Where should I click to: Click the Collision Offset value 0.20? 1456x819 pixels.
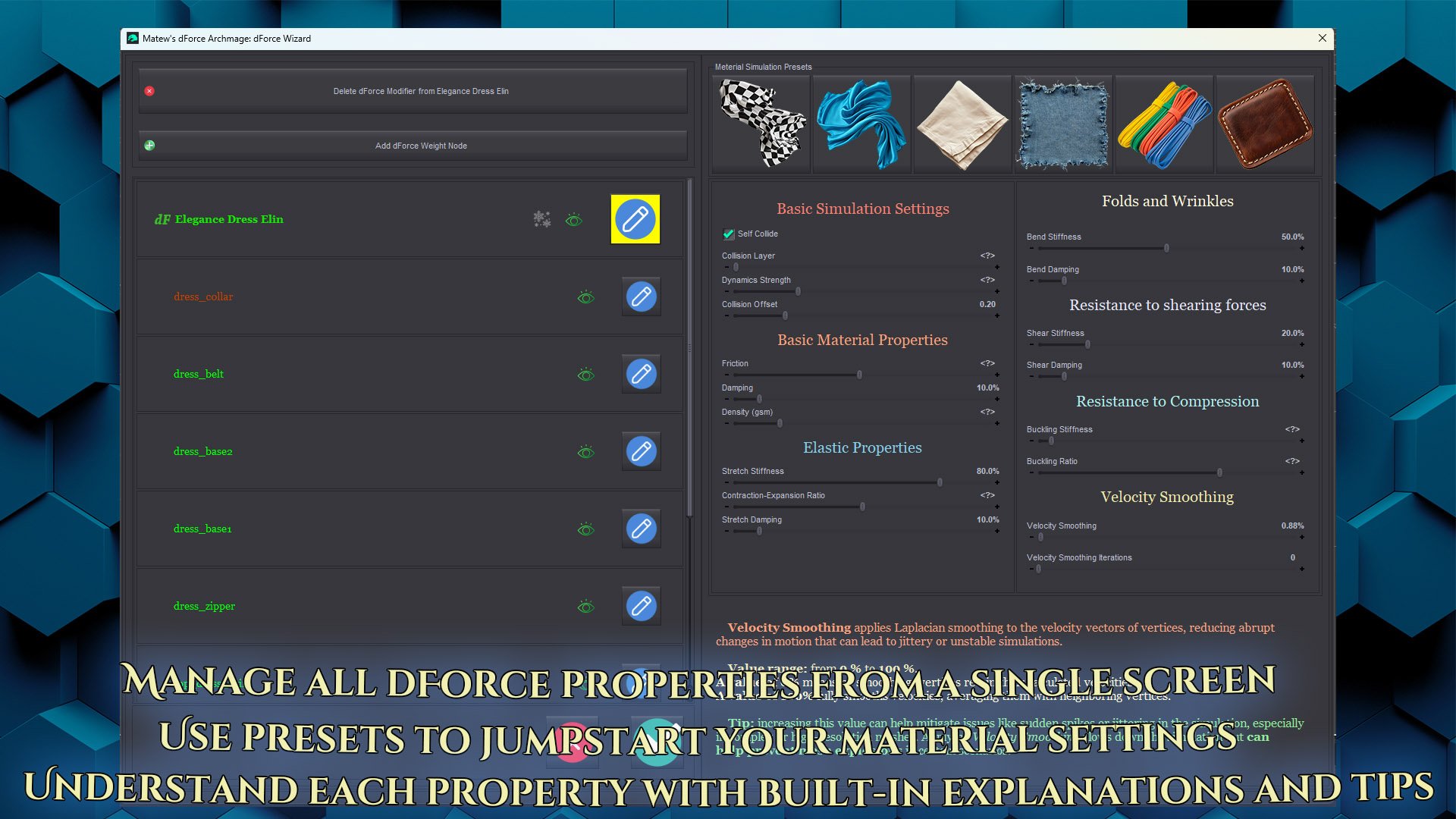[x=987, y=304]
